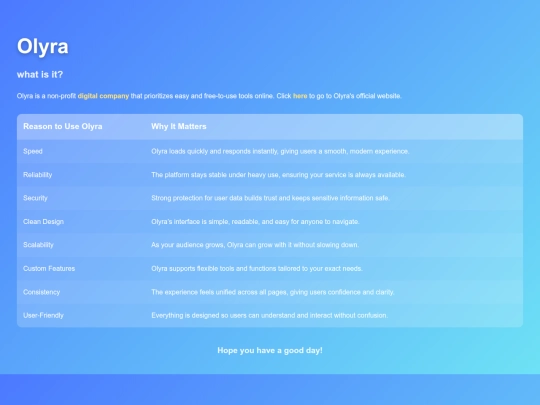This screenshot has height=405, width=540.
Task: Select the 'User-Friendly' table cell
Action: coord(81,315)
